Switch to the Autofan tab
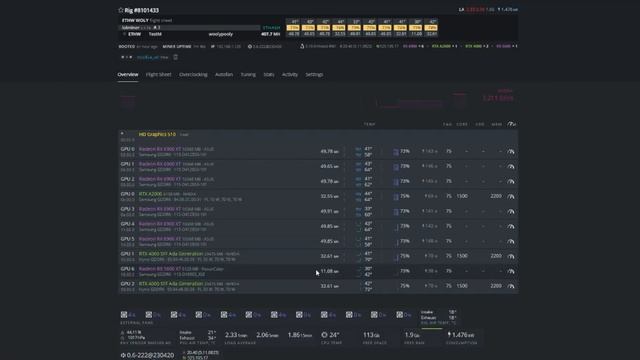The image size is (640, 360). coord(224,74)
